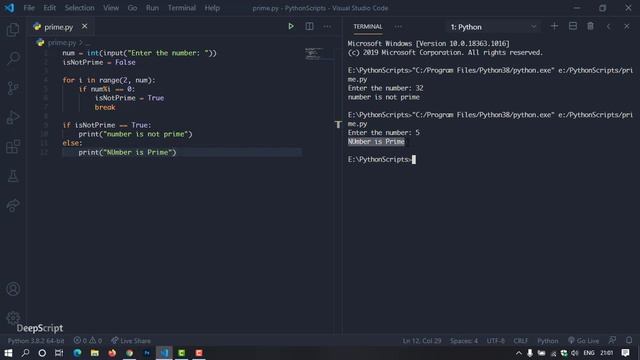
Task: Open notifications bell in status bar
Action: pyautogui.click(x=629, y=340)
